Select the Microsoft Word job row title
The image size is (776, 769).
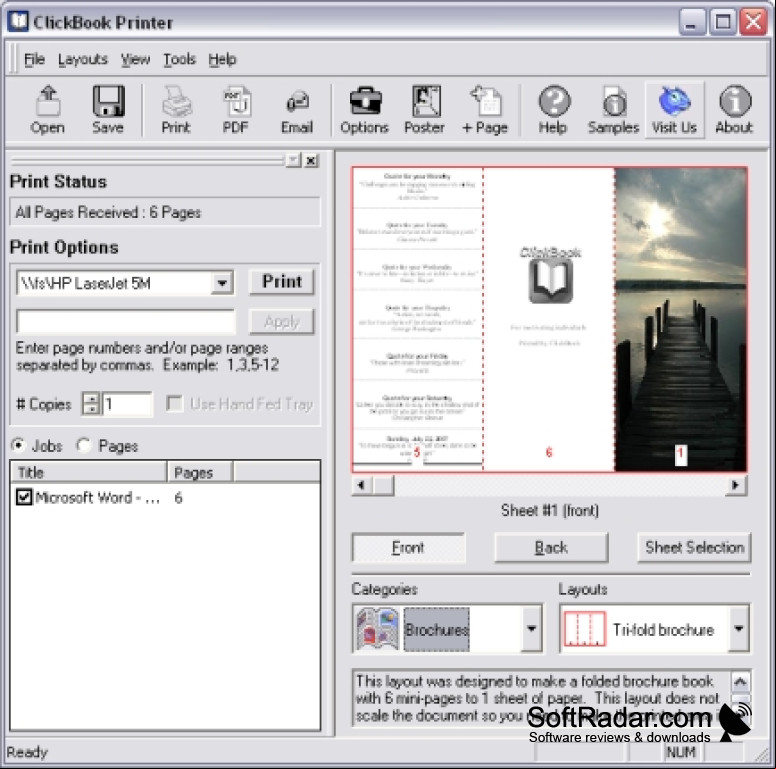click(97, 497)
